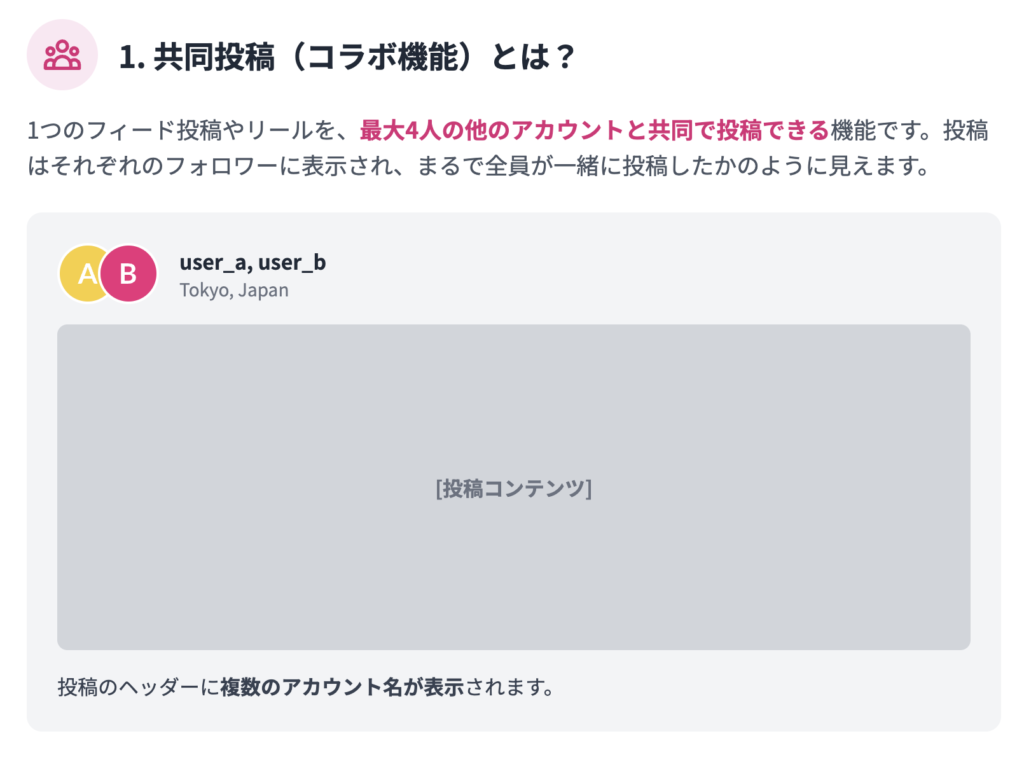Click the Tokyo, Japan location label

(x=234, y=290)
